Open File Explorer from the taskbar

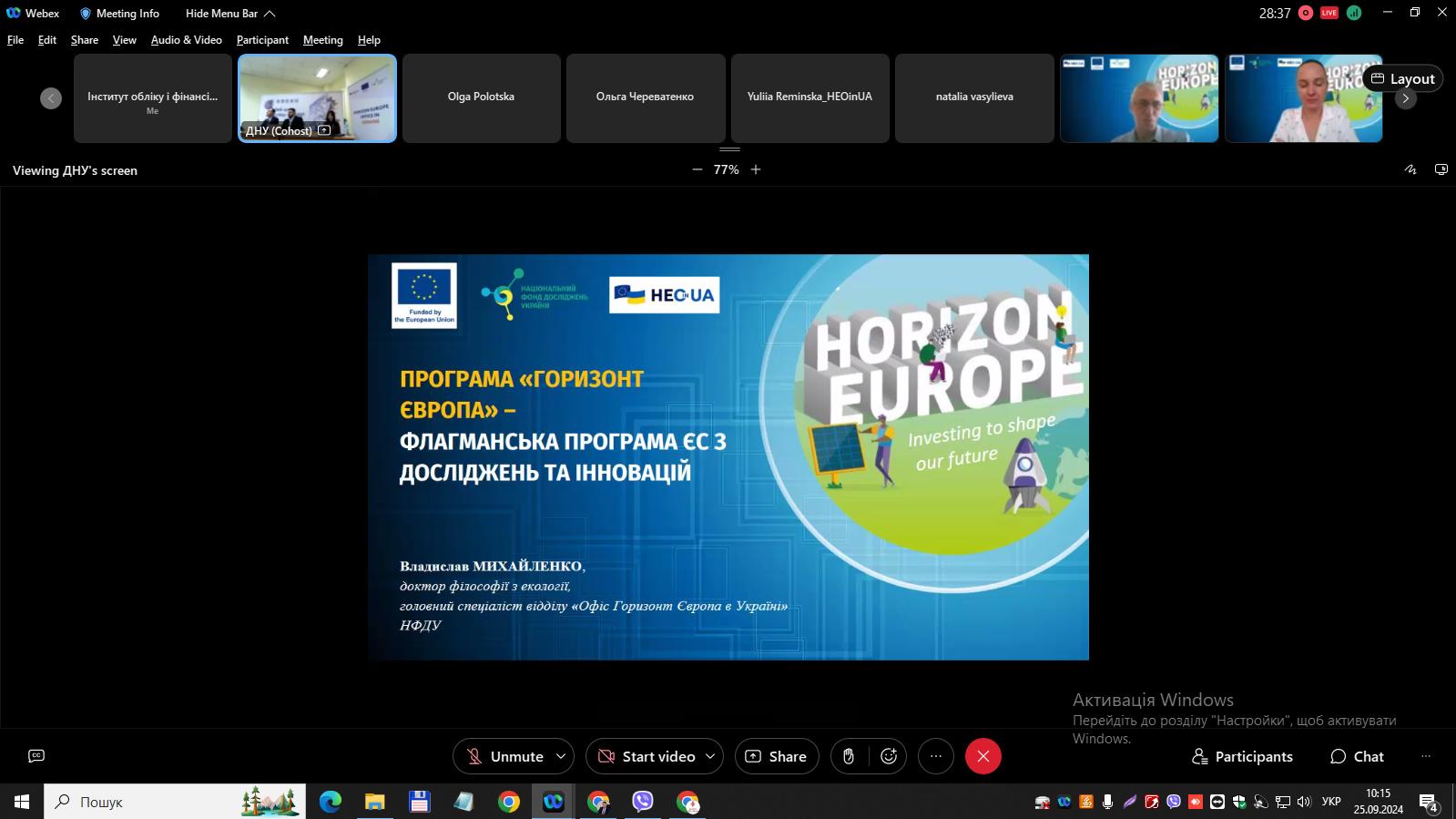[374, 802]
